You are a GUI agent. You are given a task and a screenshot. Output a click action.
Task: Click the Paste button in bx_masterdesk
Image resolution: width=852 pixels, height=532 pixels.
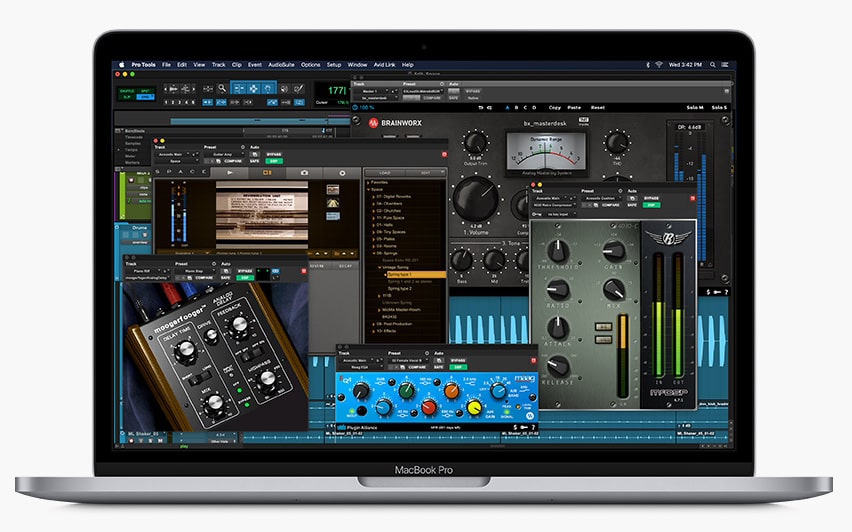click(576, 107)
